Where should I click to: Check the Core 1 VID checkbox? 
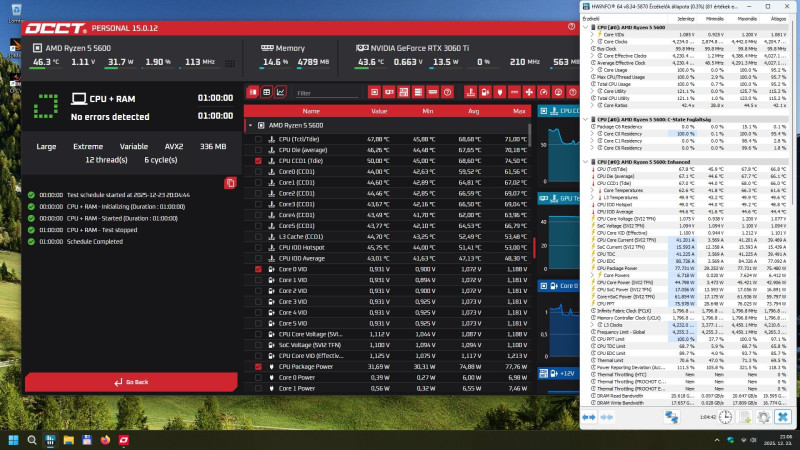tap(258, 280)
